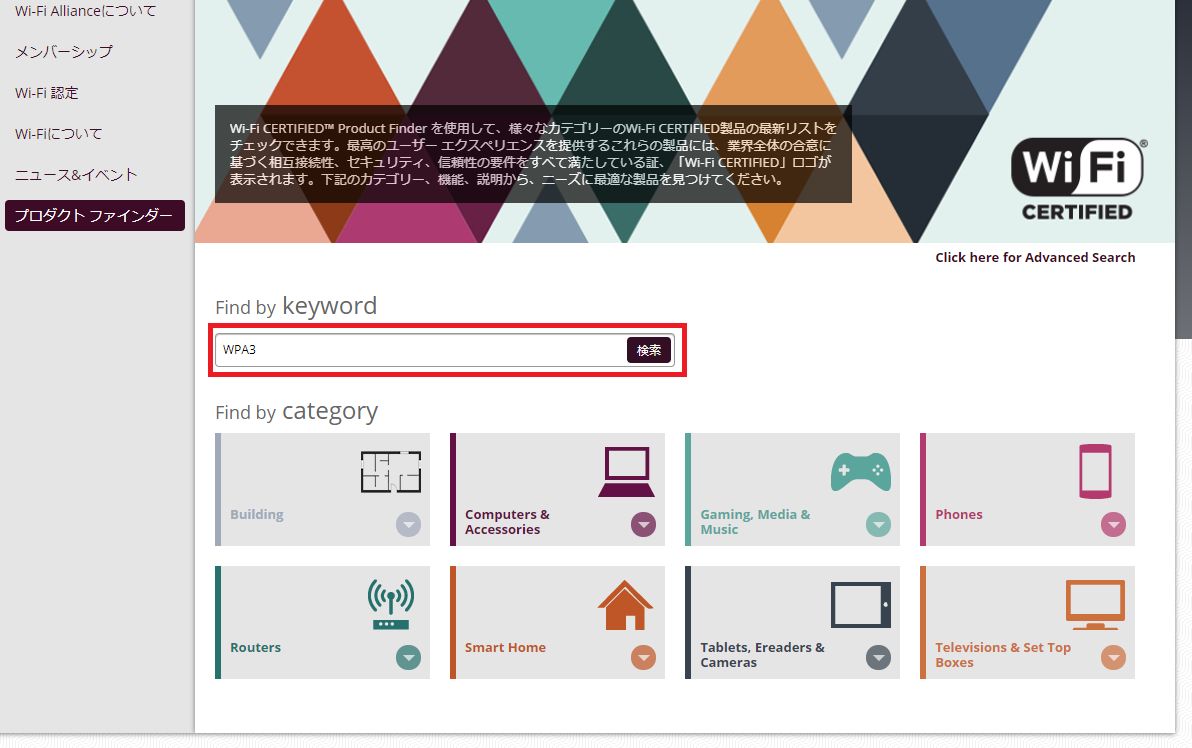Click the Gaming, Media & Music label
The height and width of the screenshot is (748, 1192).
pos(755,522)
